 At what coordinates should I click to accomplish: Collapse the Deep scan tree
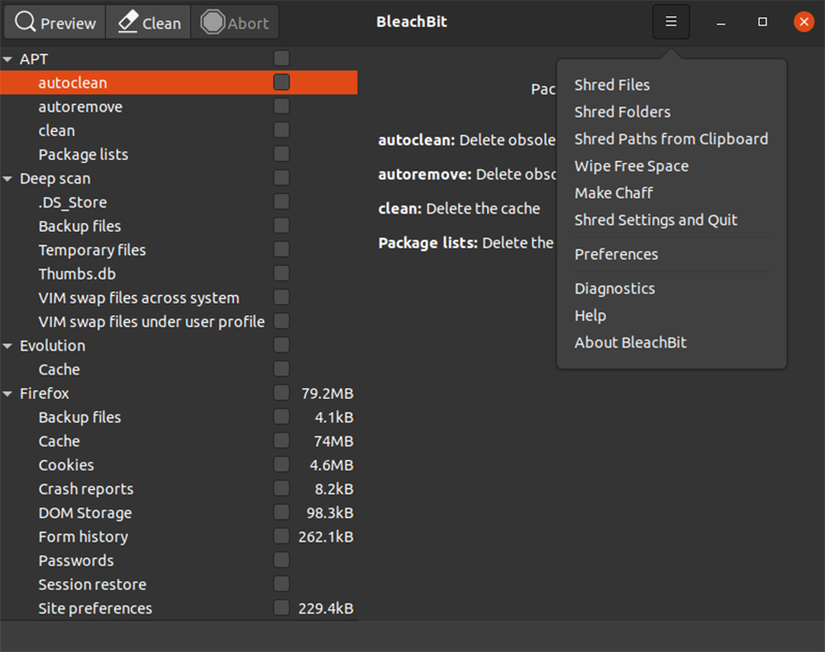click(10, 178)
